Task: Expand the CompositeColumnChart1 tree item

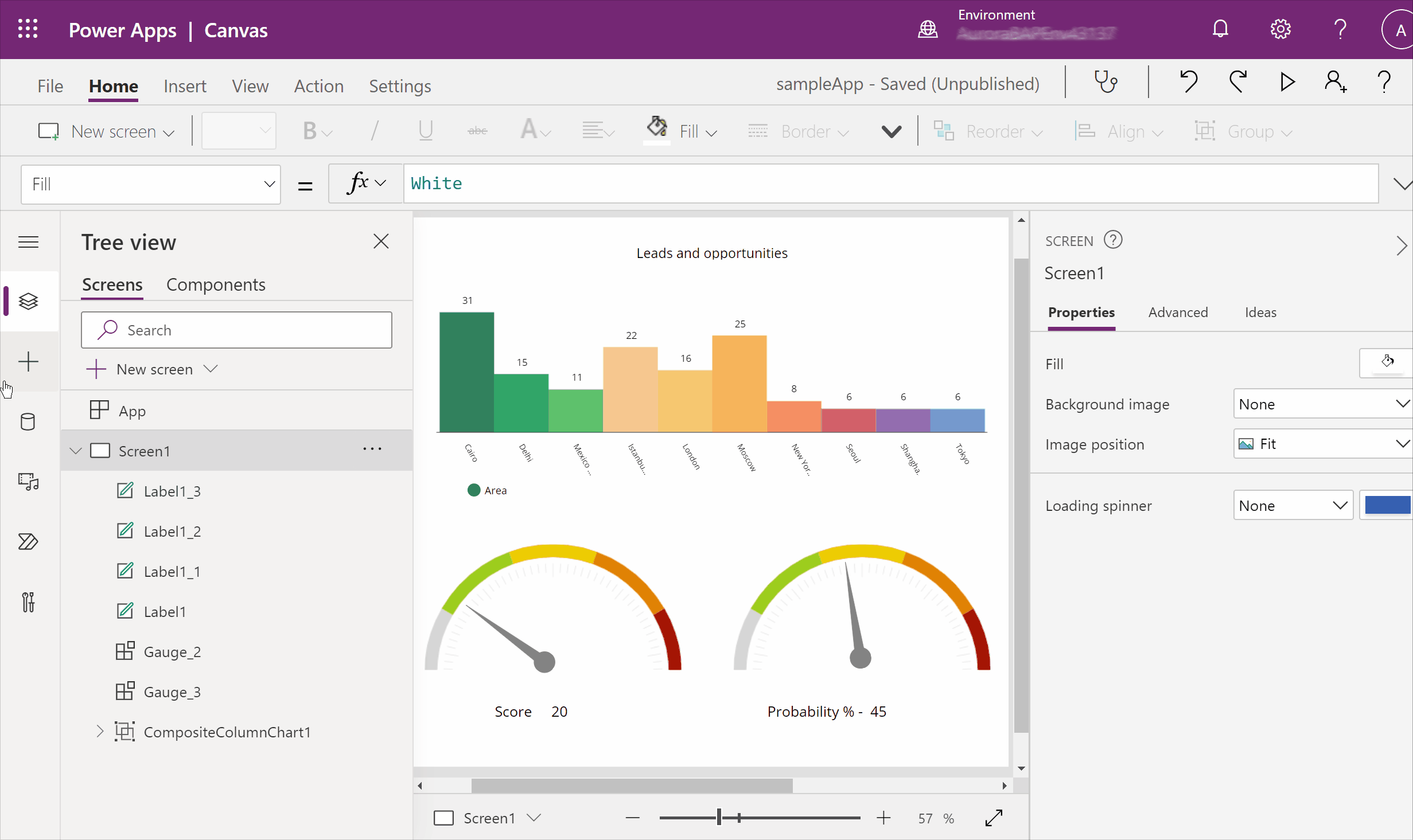Action: (99, 732)
